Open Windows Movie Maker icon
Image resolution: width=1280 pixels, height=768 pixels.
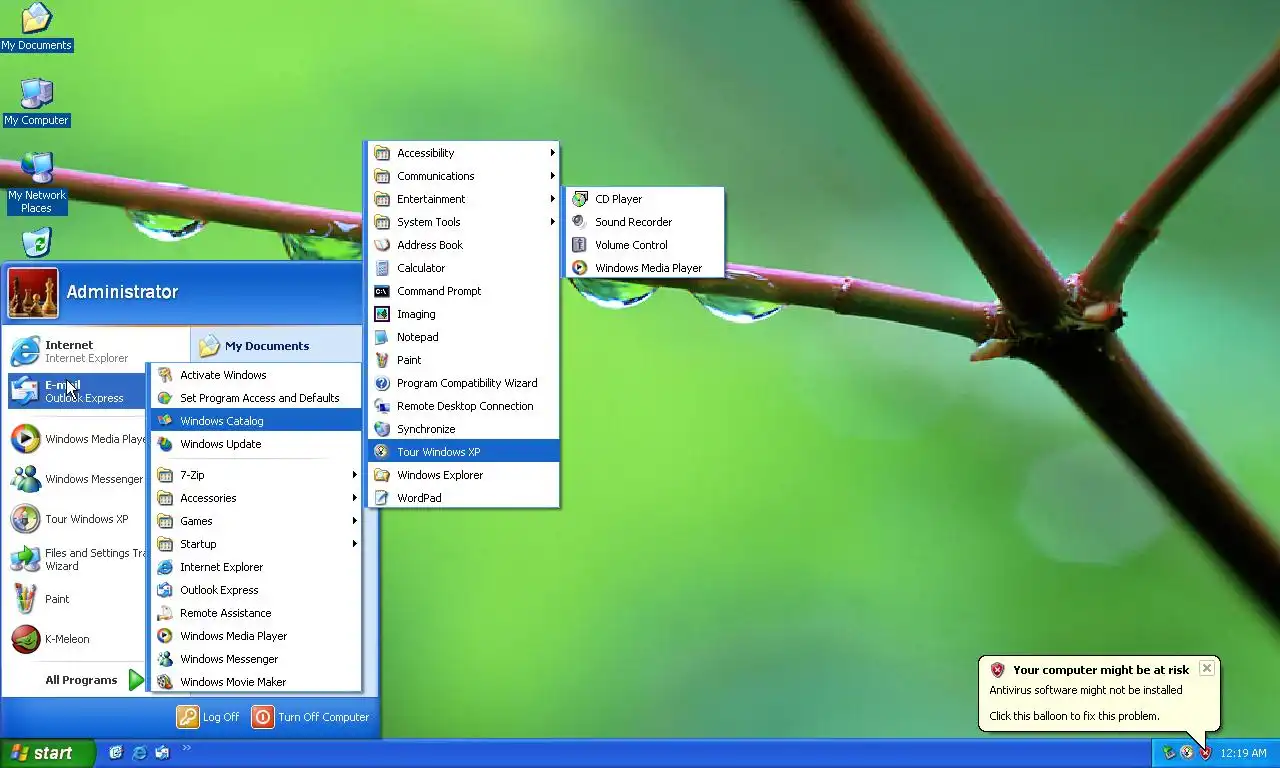tap(164, 682)
